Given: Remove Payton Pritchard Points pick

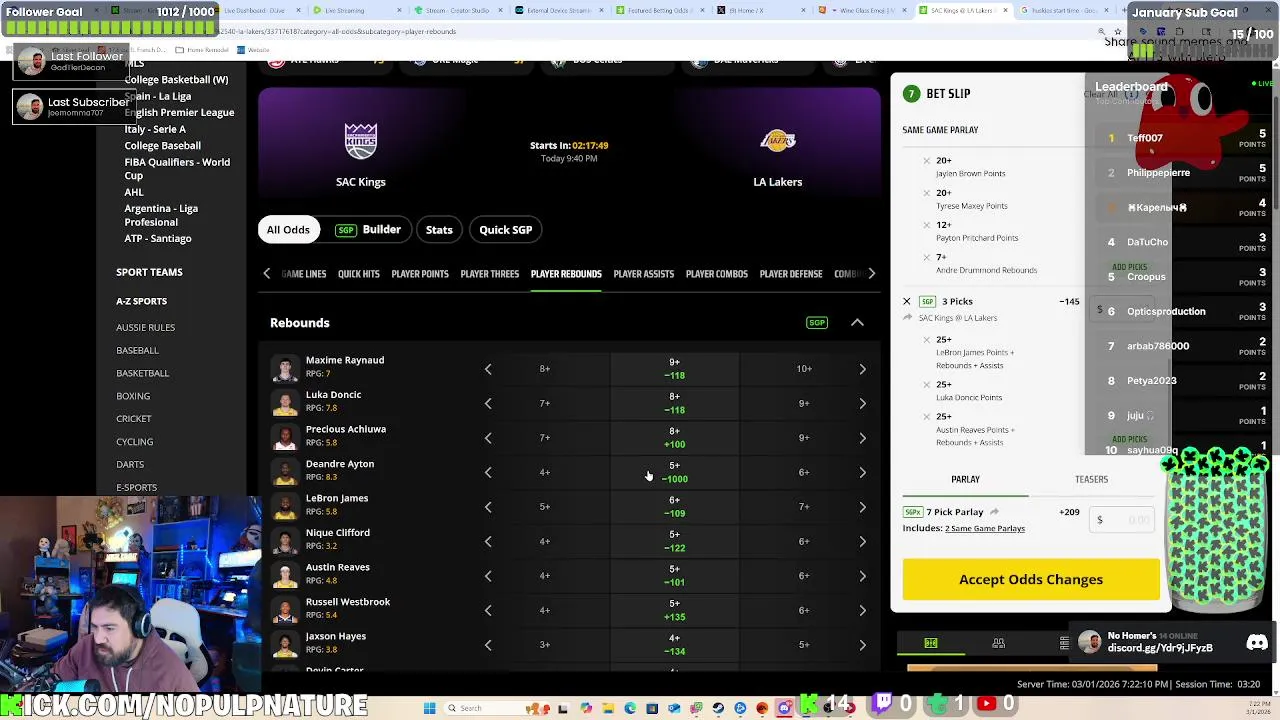Looking at the screenshot, I should (x=926, y=225).
